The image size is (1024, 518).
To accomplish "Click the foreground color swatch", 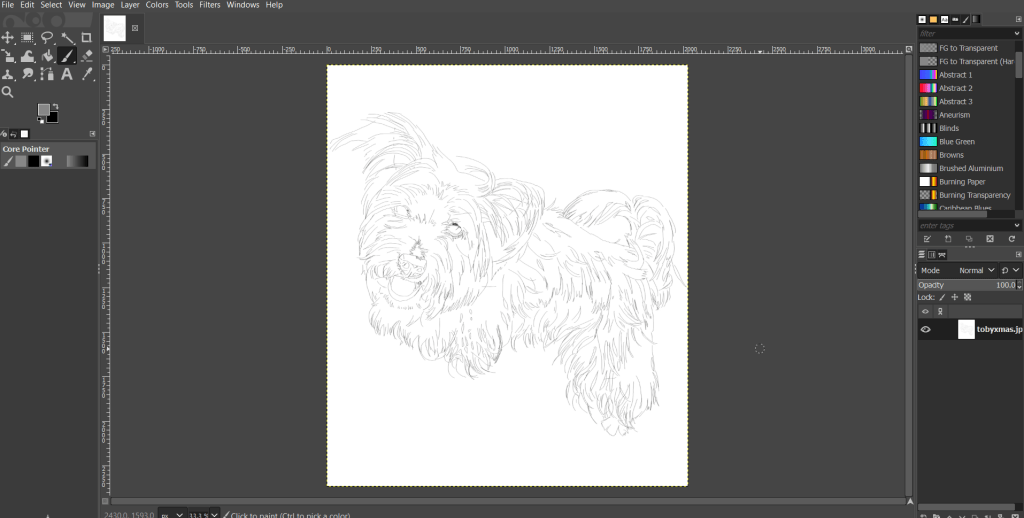I will (45, 110).
